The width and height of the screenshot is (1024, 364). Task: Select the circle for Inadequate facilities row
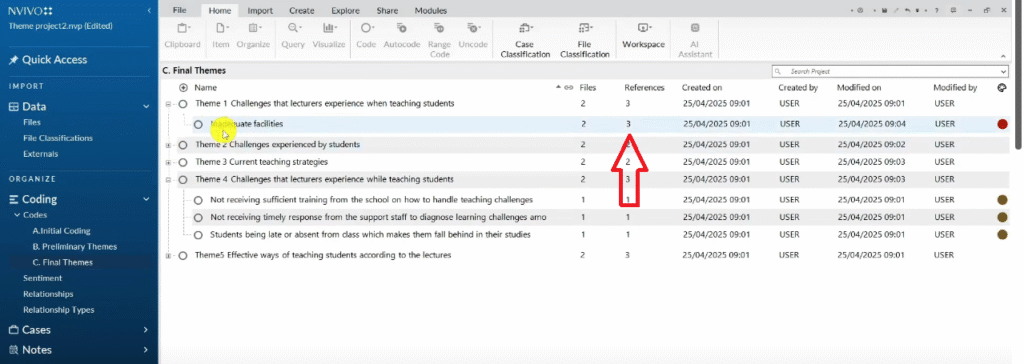pyautogui.click(x=199, y=124)
